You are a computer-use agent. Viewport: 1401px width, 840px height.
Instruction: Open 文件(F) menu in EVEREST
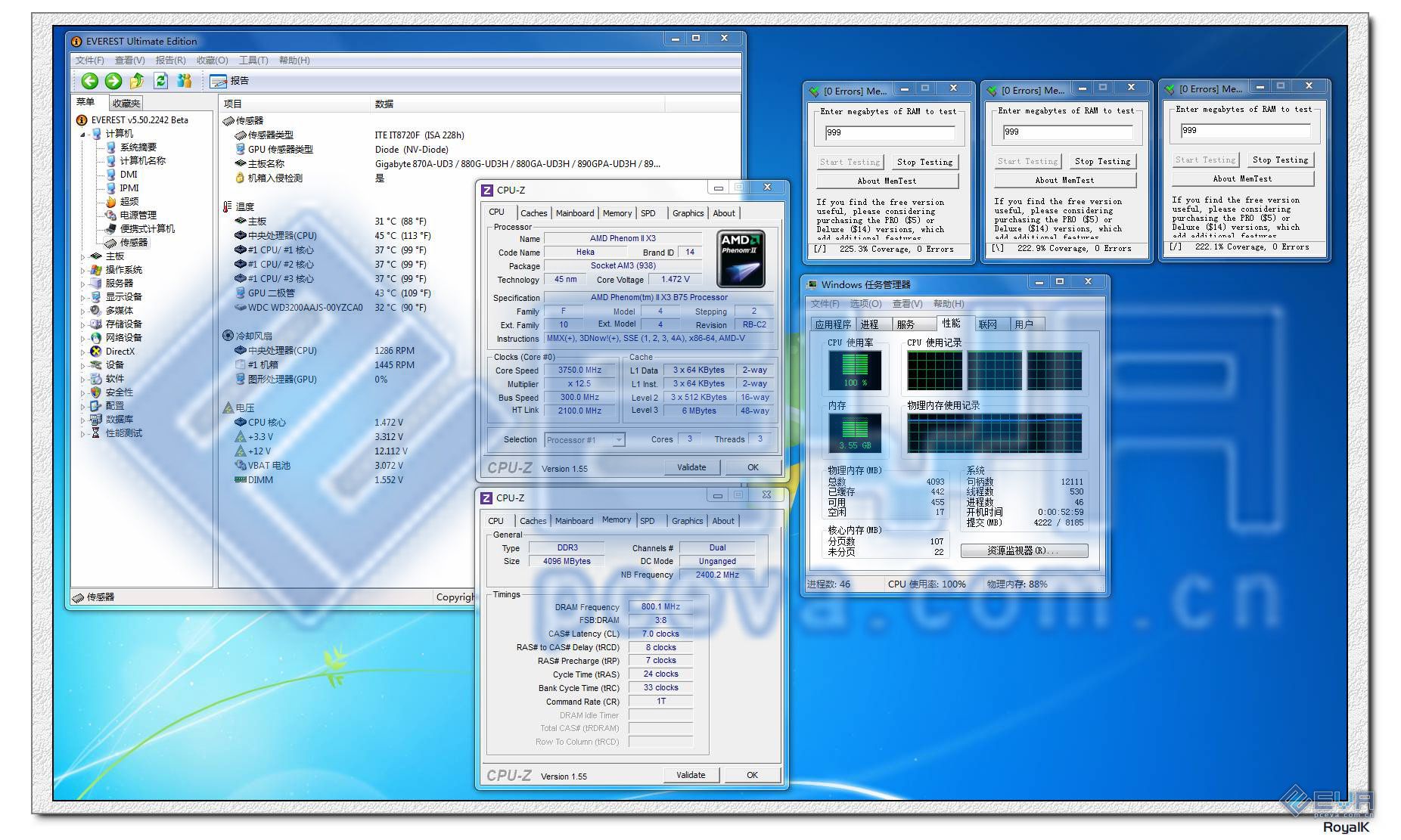(x=89, y=60)
